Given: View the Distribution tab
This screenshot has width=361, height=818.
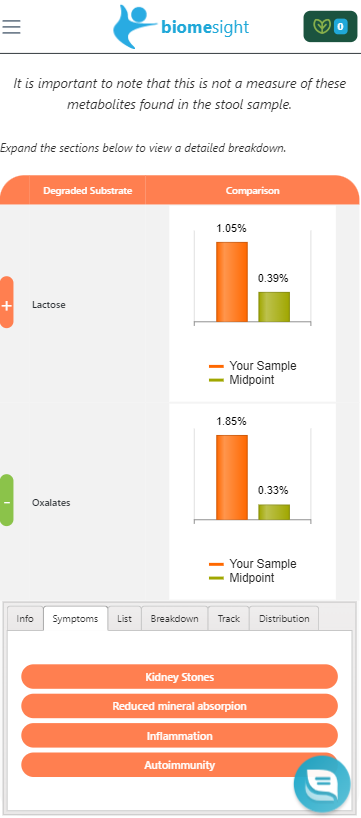Looking at the screenshot, I should tap(284, 619).
